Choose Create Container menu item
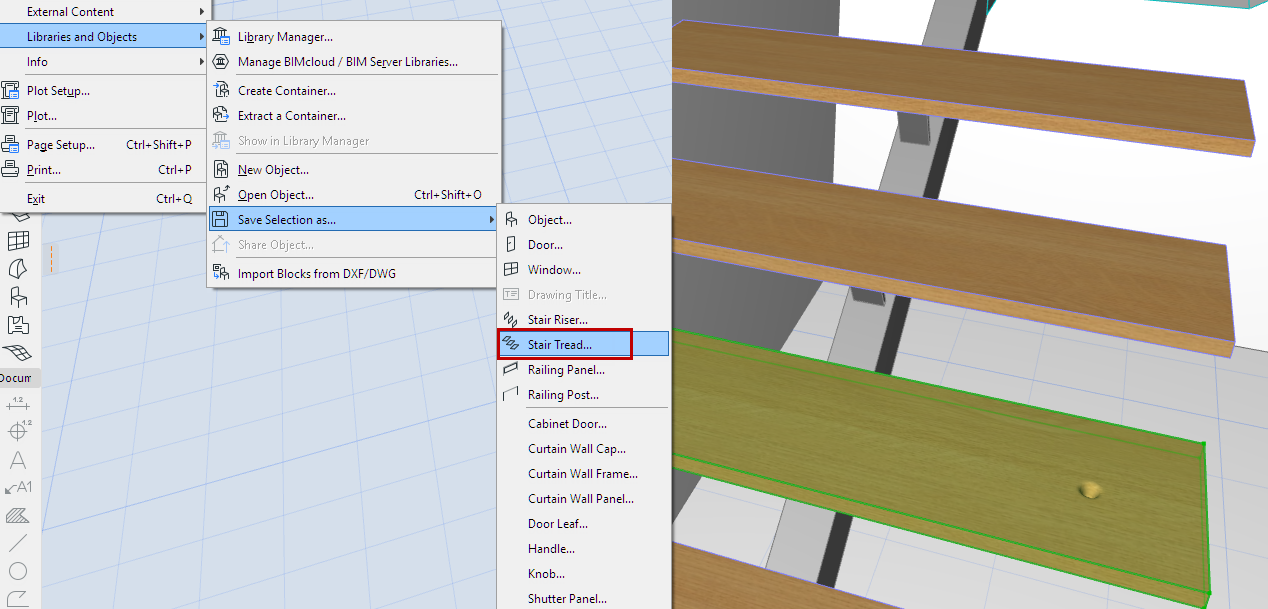Image resolution: width=1268 pixels, height=609 pixels. pyautogui.click(x=353, y=91)
